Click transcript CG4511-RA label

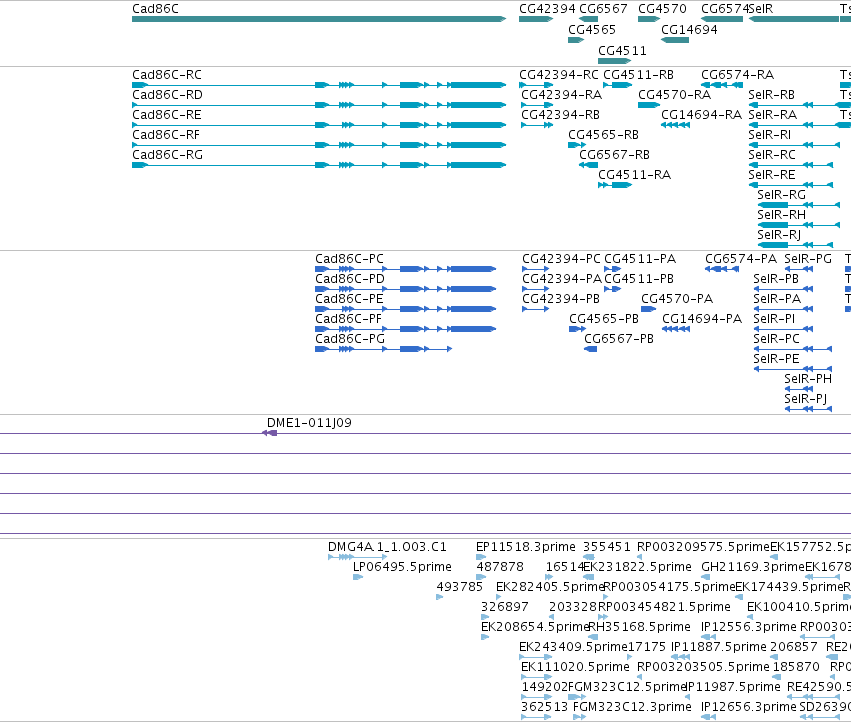click(x=634, y=175)
